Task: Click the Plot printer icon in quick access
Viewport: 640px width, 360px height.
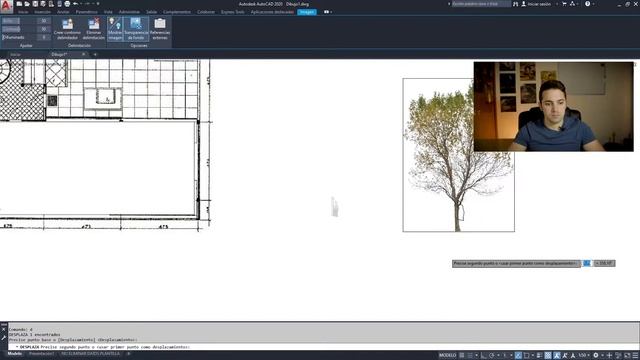Action: click(x=67, y=4)
